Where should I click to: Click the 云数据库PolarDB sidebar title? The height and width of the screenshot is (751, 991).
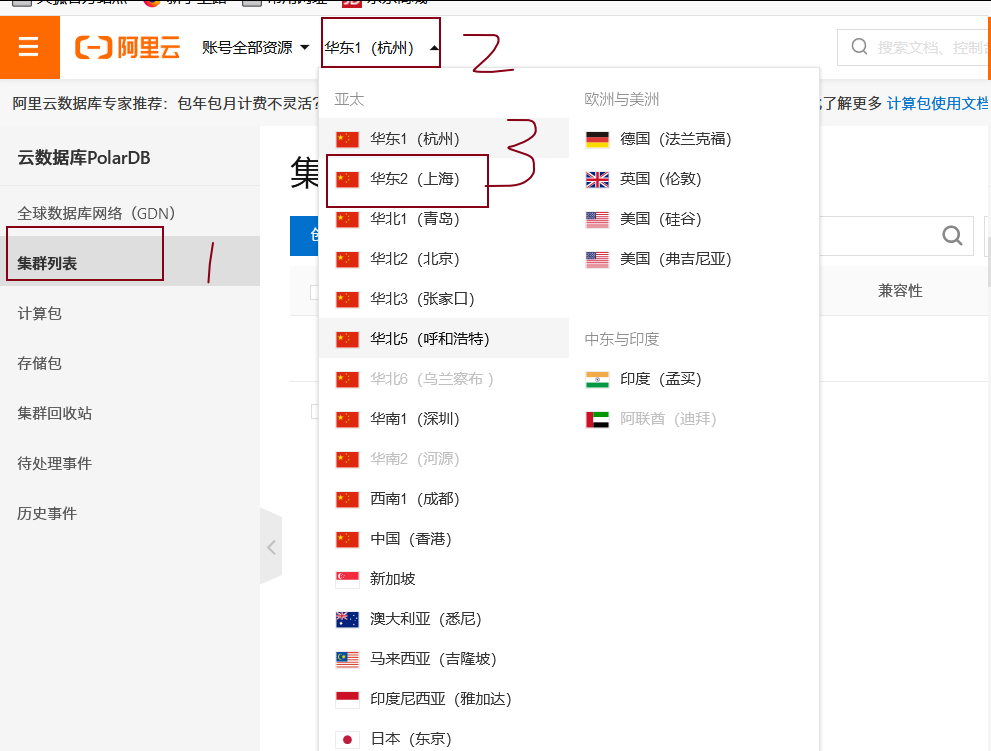click(x=84, y=157)
